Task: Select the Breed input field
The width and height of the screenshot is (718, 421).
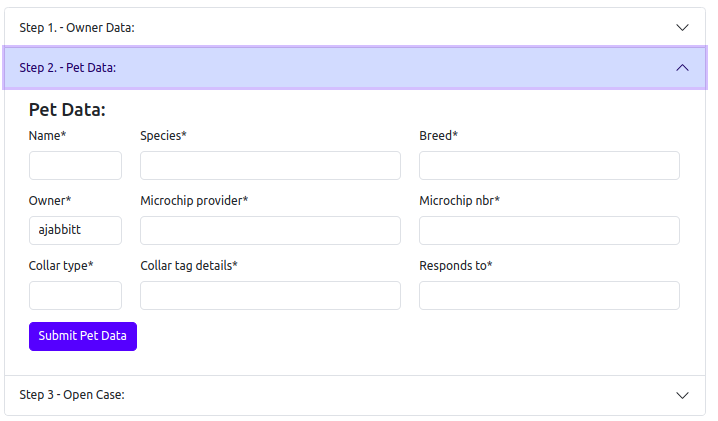Action: (549, 166)
